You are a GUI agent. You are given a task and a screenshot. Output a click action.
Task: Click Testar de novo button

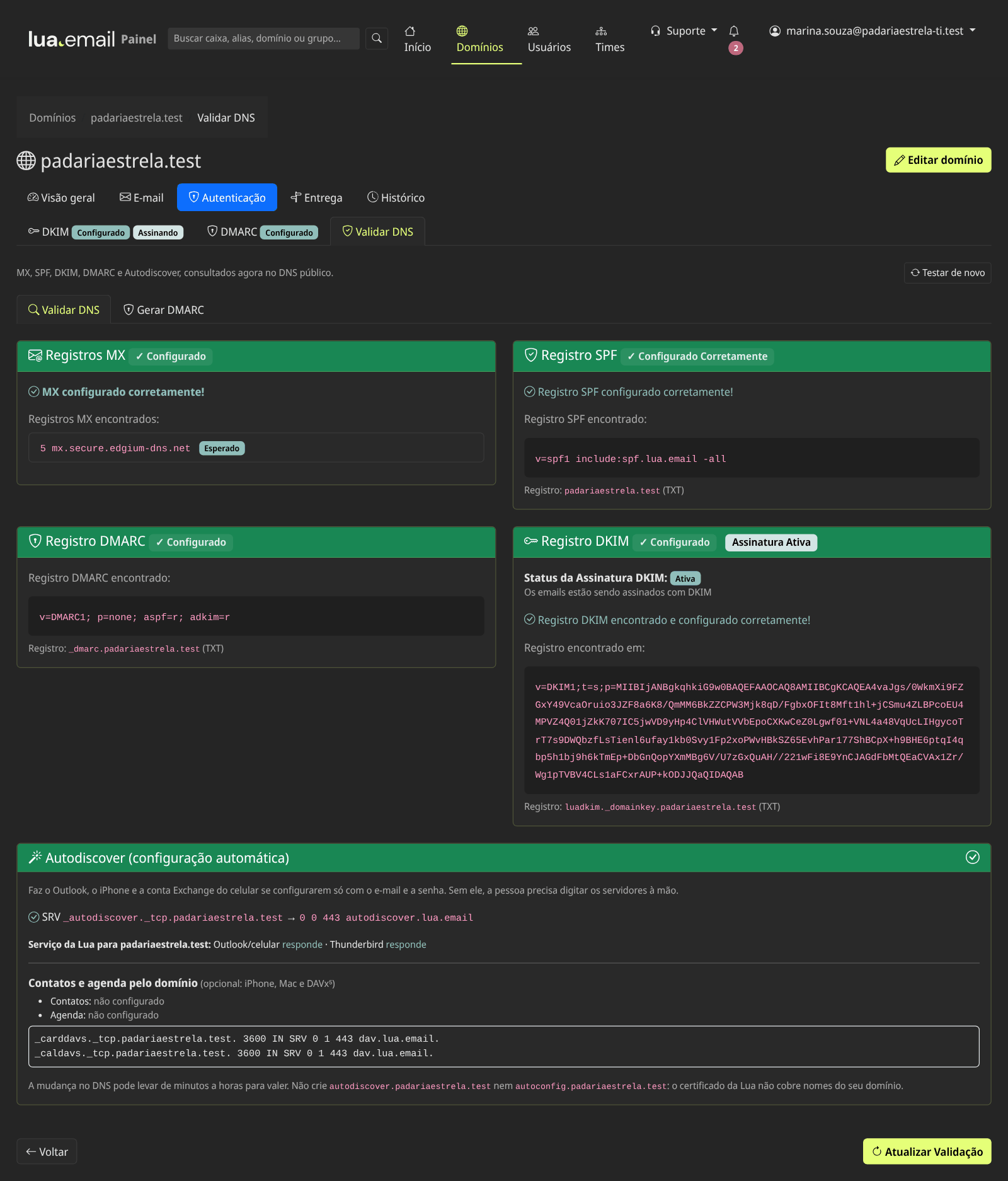(x=948, y=273)
